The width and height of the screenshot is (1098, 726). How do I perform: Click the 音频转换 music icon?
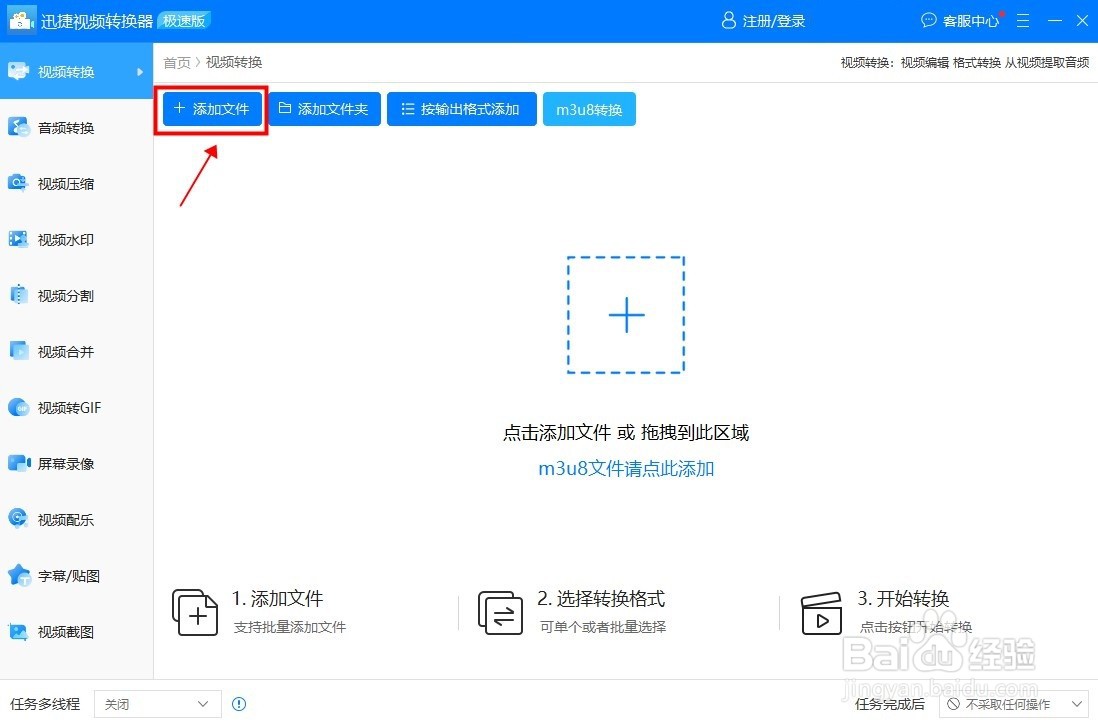coord(18,127)
